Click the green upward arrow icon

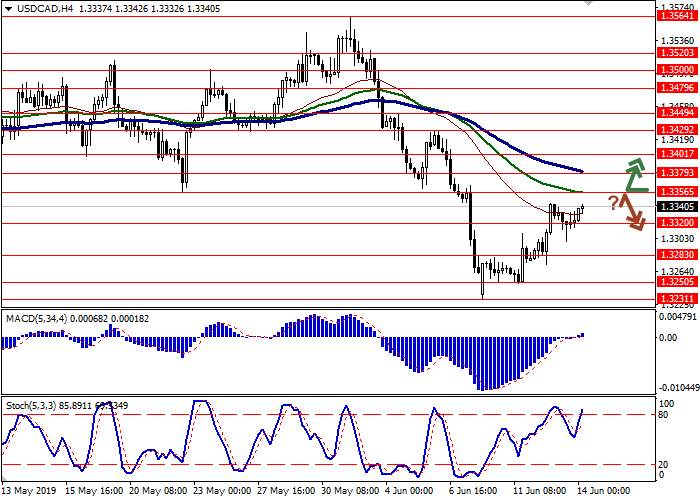tap(632, 174)
